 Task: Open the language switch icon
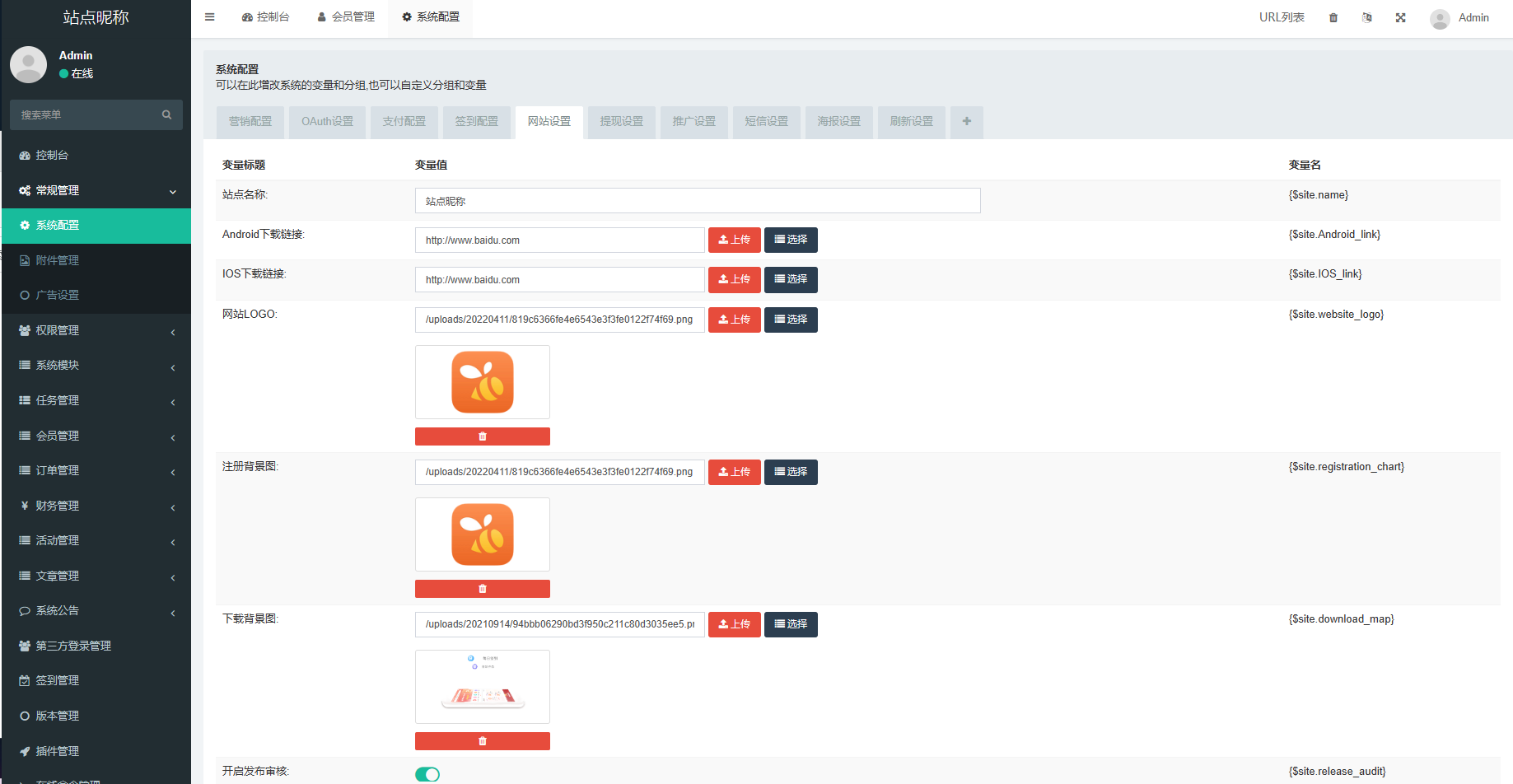click(x=1367, y=18)
